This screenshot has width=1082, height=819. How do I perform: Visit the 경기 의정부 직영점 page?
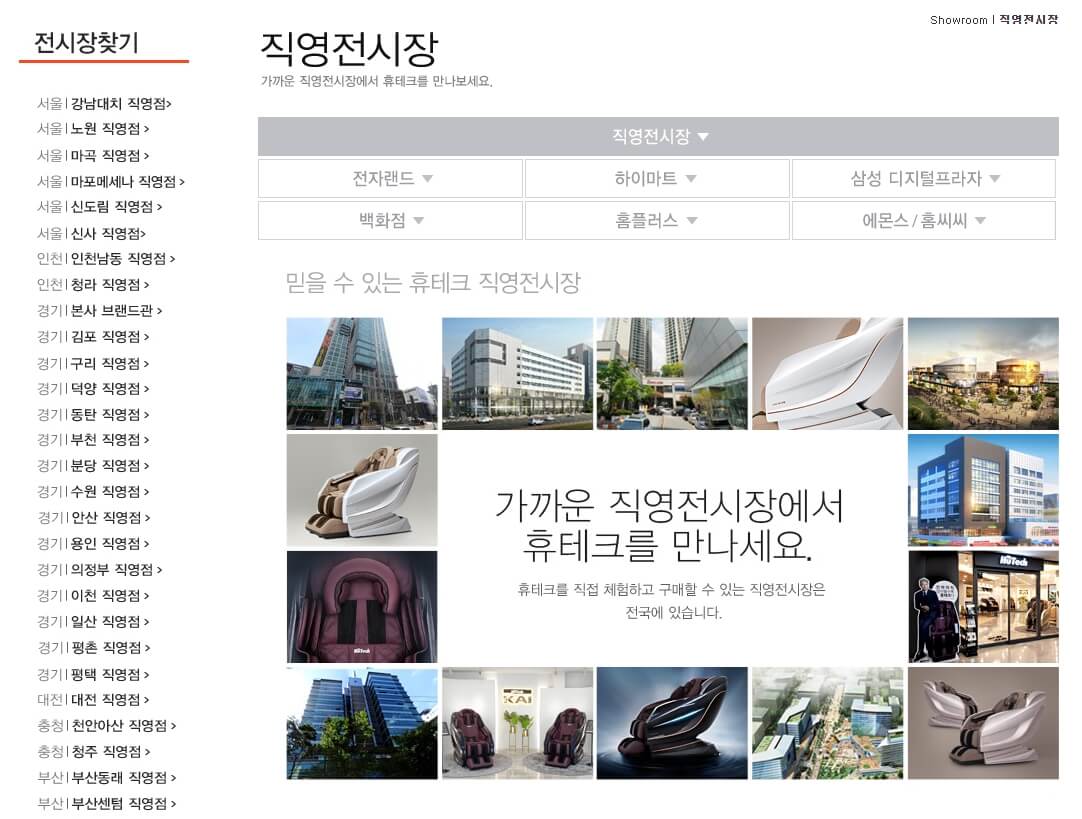[100, 570]
